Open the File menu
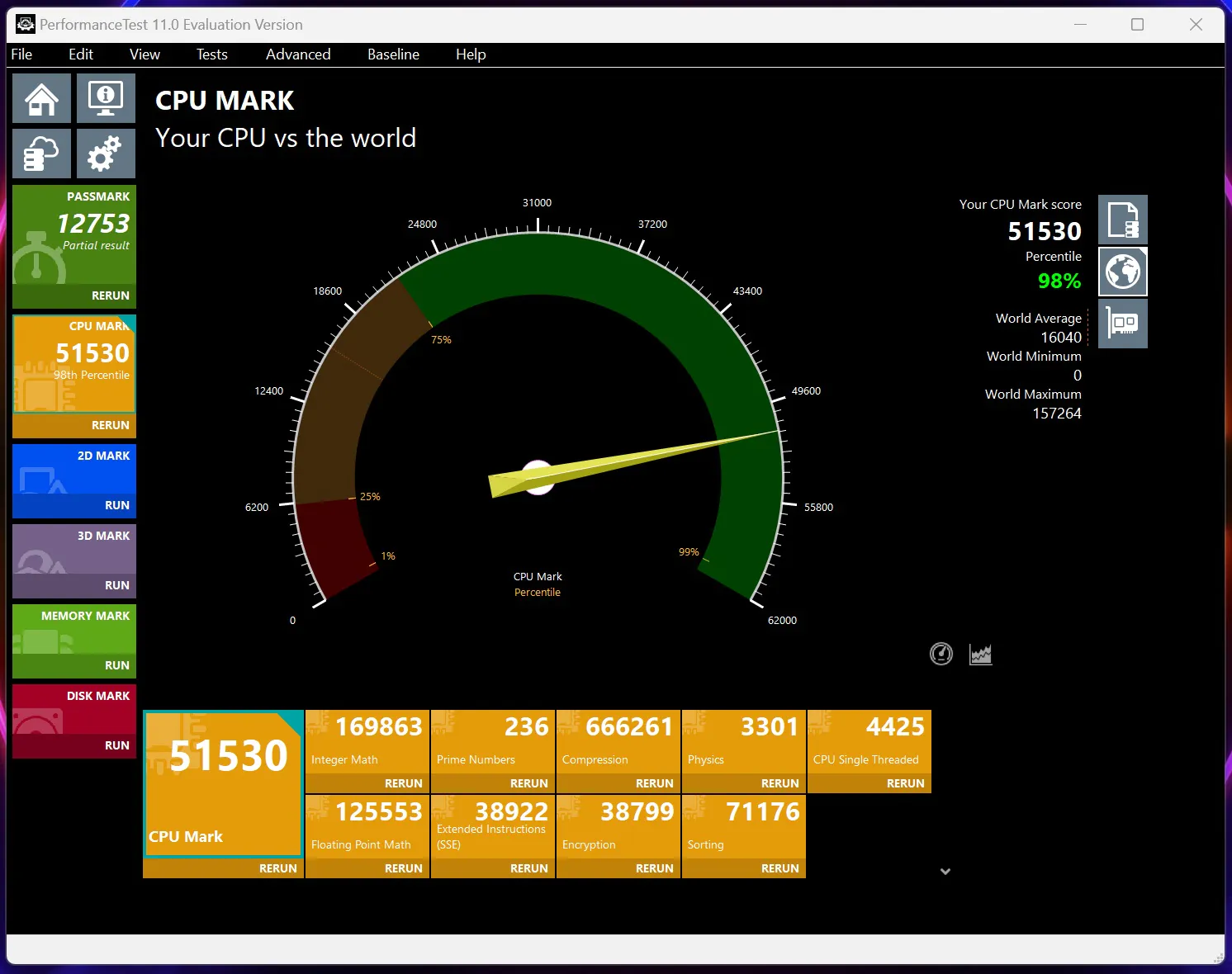The image size is (1232, 974). [x=21, y=54]
